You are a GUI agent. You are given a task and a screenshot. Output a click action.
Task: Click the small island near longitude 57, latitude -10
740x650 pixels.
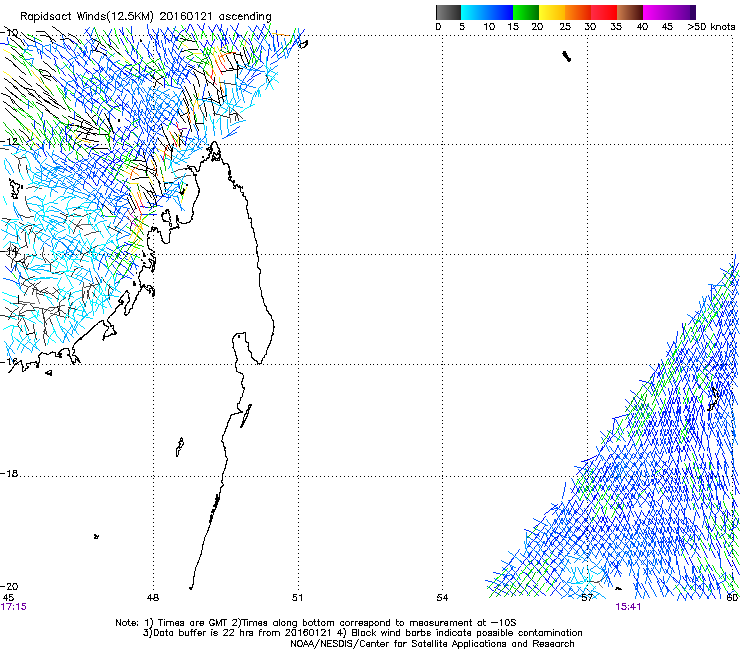pos(566,57)
